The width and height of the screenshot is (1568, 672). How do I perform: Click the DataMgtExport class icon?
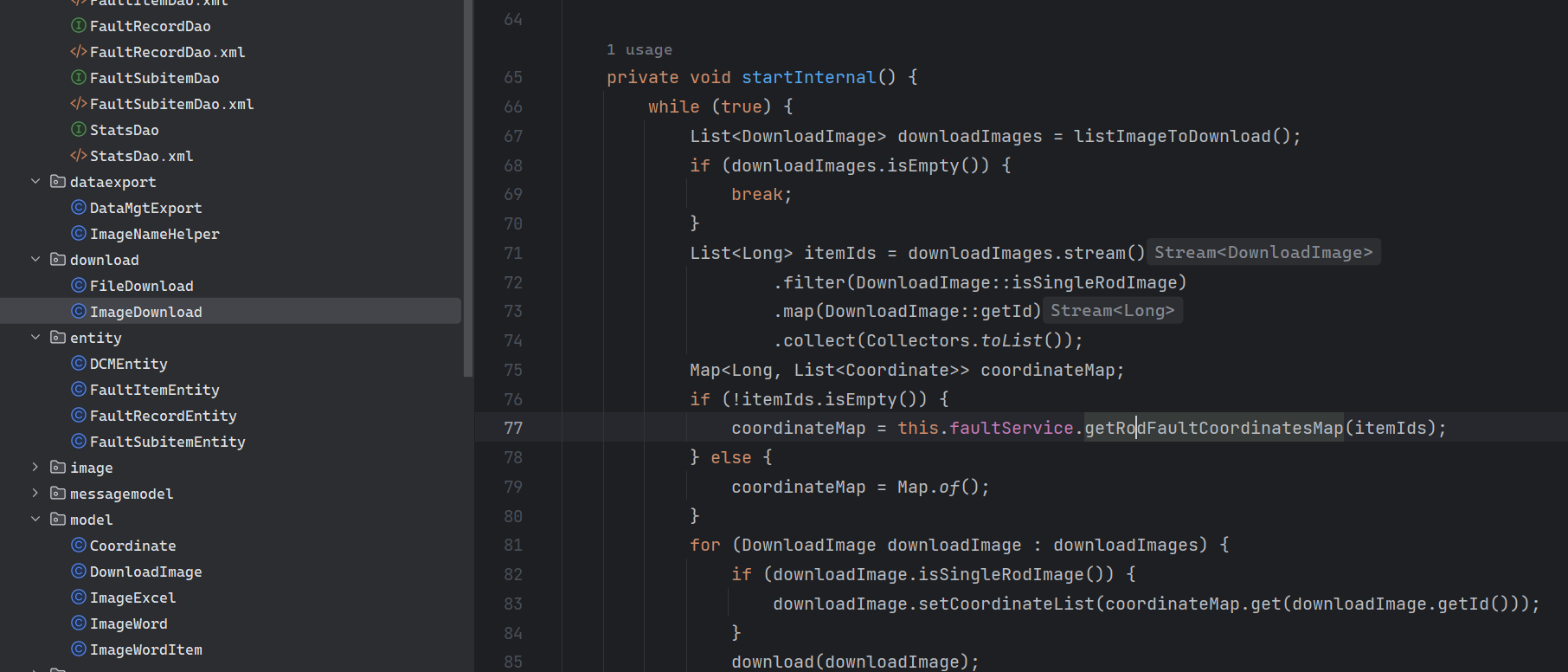(x=78, y=208)
